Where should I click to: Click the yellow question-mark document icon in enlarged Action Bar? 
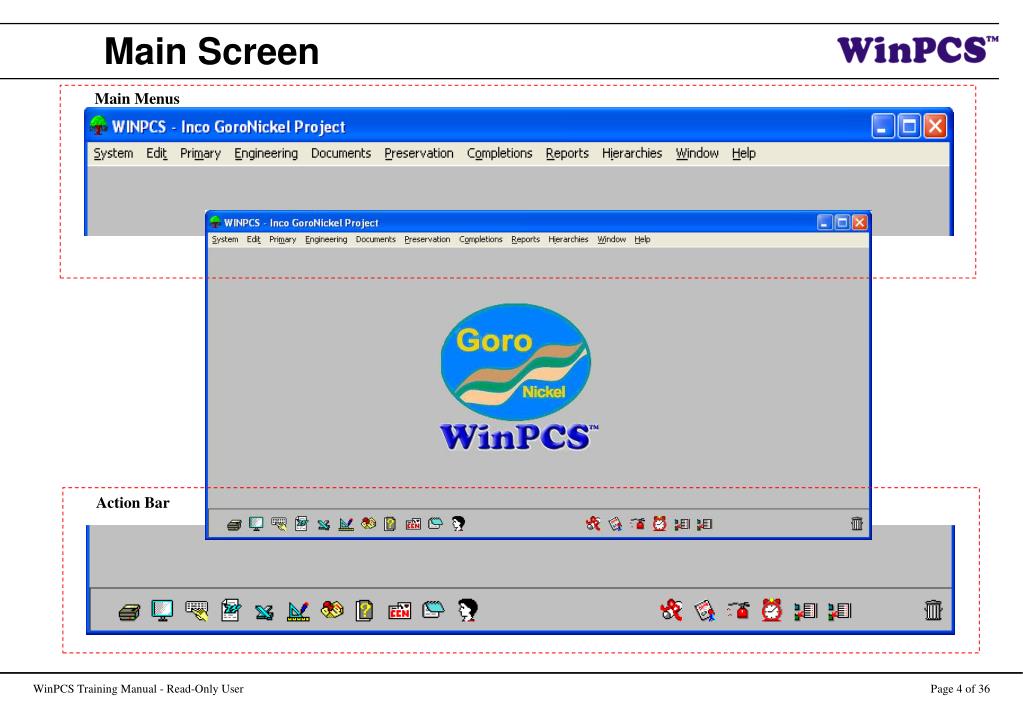point(365,611)
